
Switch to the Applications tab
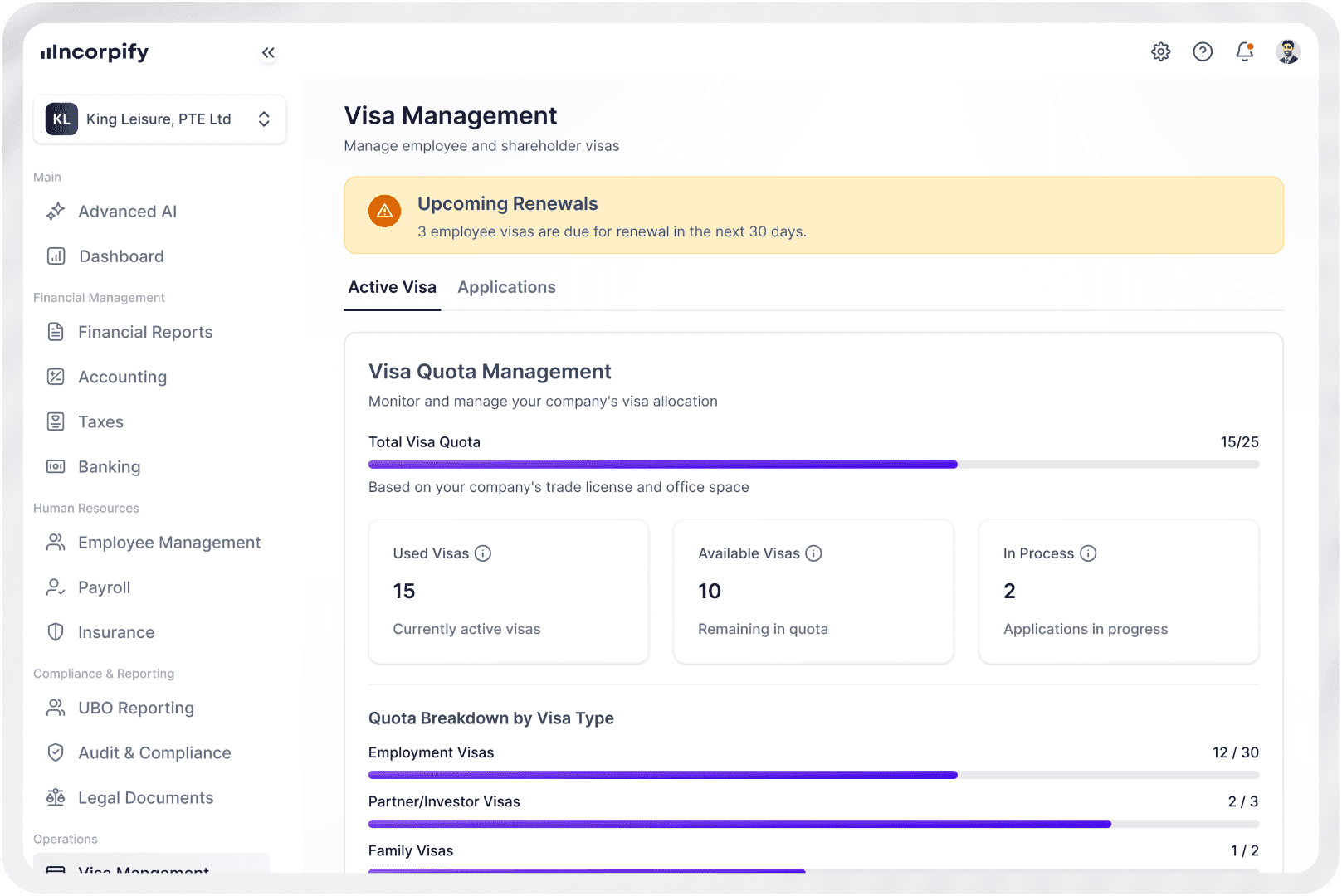pyautogui.click(x=506, y=287)
